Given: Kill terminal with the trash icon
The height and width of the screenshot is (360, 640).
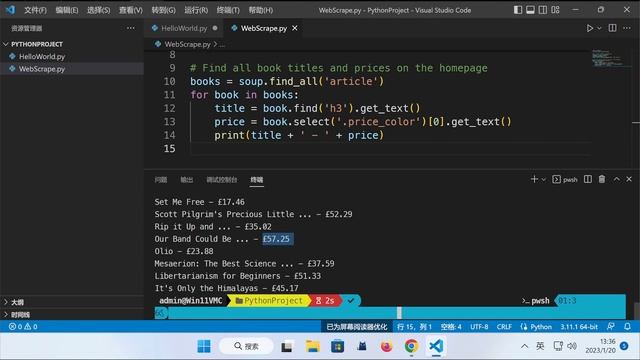Looking at the screenshot, I should 602,179.
